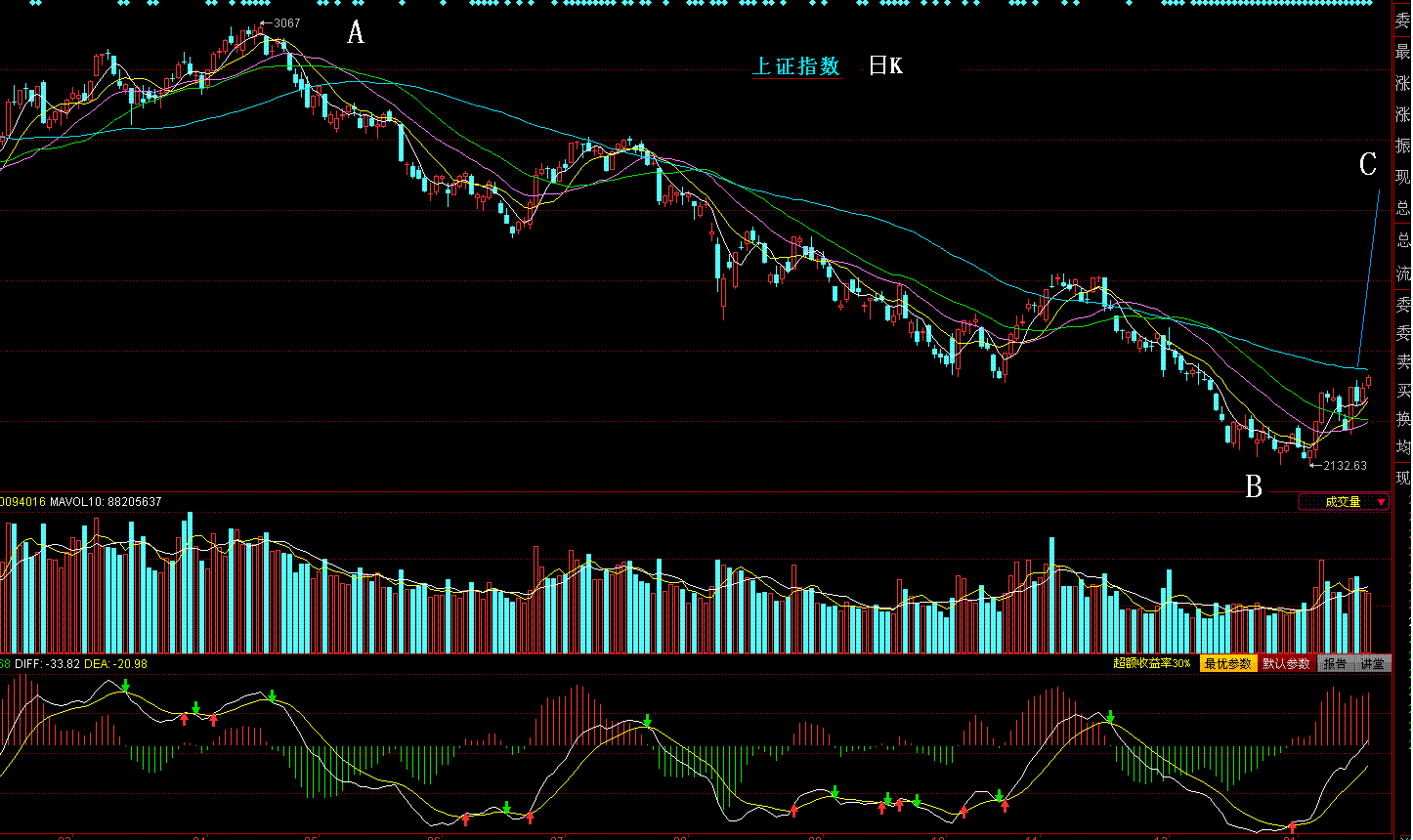Open the 报告 button

[x=1334, y=663]
